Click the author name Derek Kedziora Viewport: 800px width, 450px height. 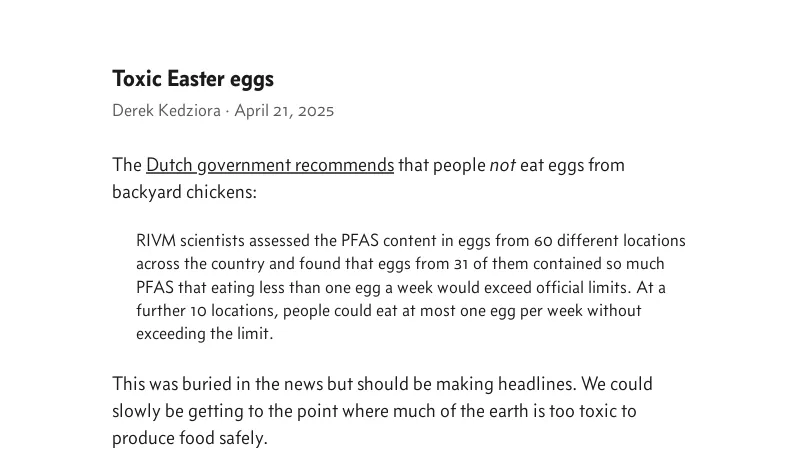(166, 111)
